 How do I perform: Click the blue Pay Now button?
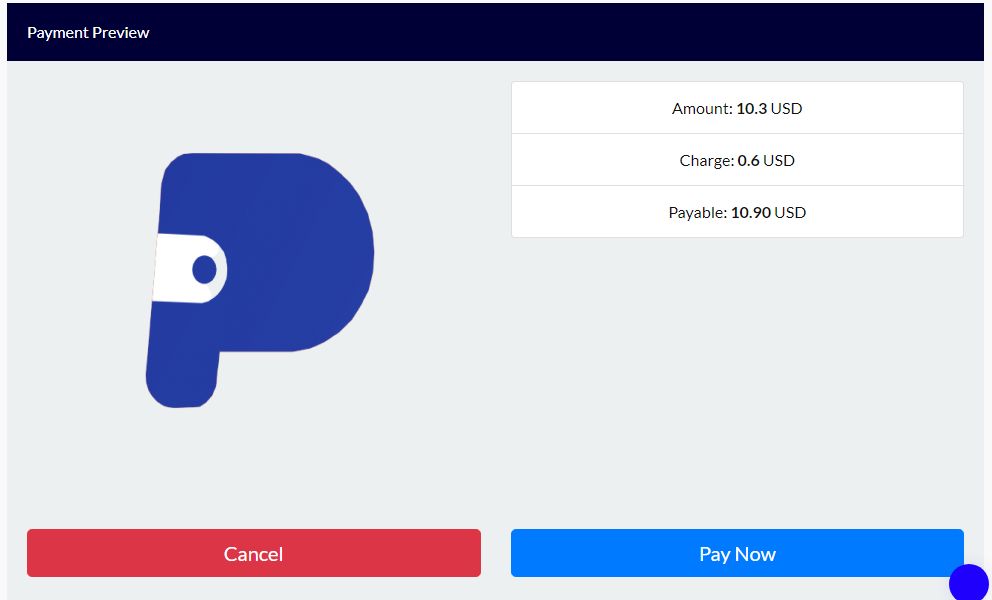737,553
